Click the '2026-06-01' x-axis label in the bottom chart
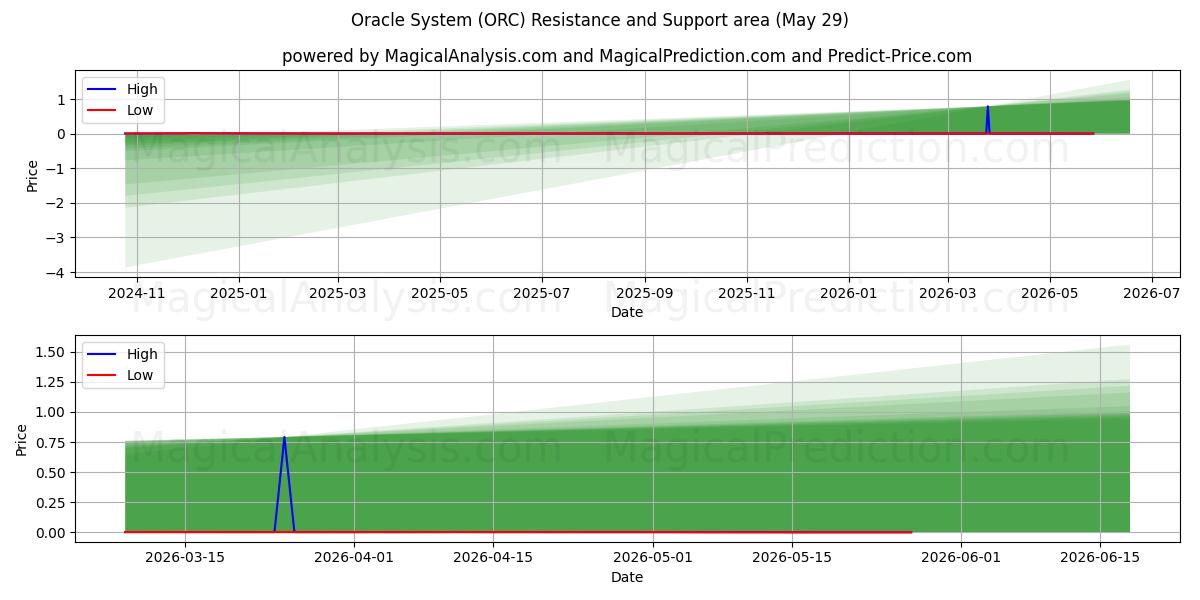The height and width of the screenshot is (600, 1200). click(x=961, y=559)
